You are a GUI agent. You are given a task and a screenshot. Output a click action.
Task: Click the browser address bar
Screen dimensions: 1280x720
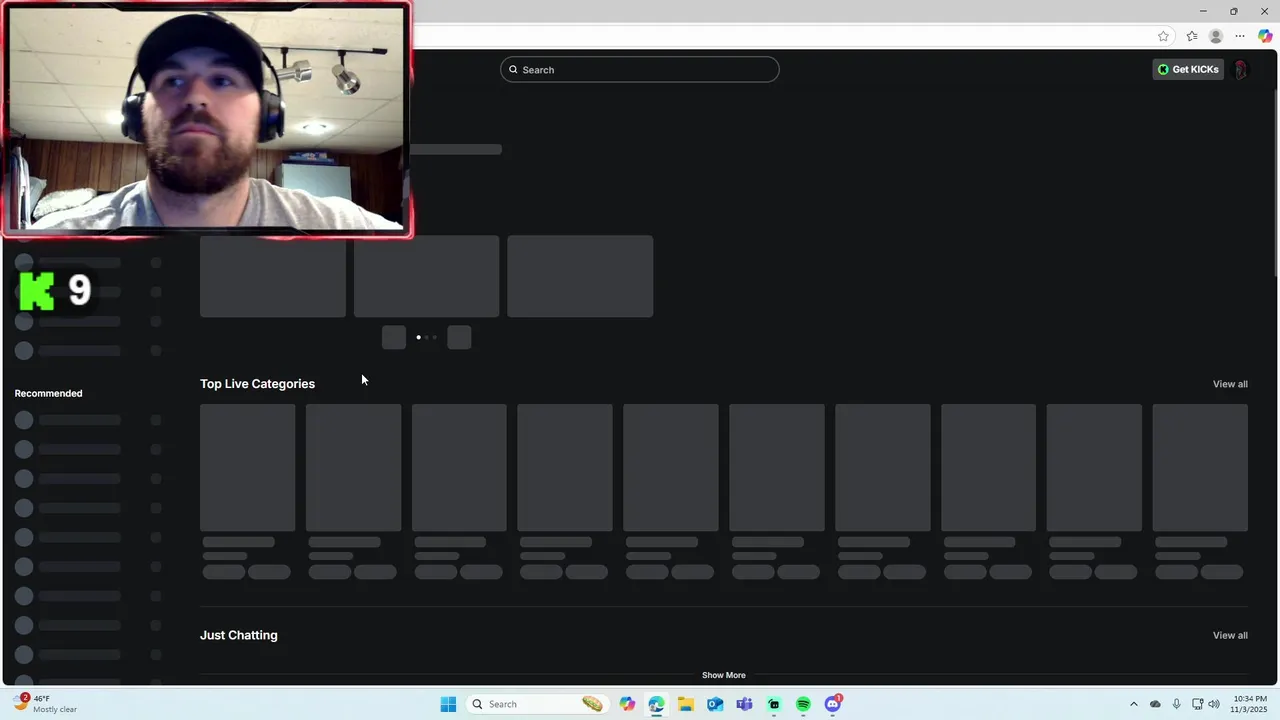(780, 36)
